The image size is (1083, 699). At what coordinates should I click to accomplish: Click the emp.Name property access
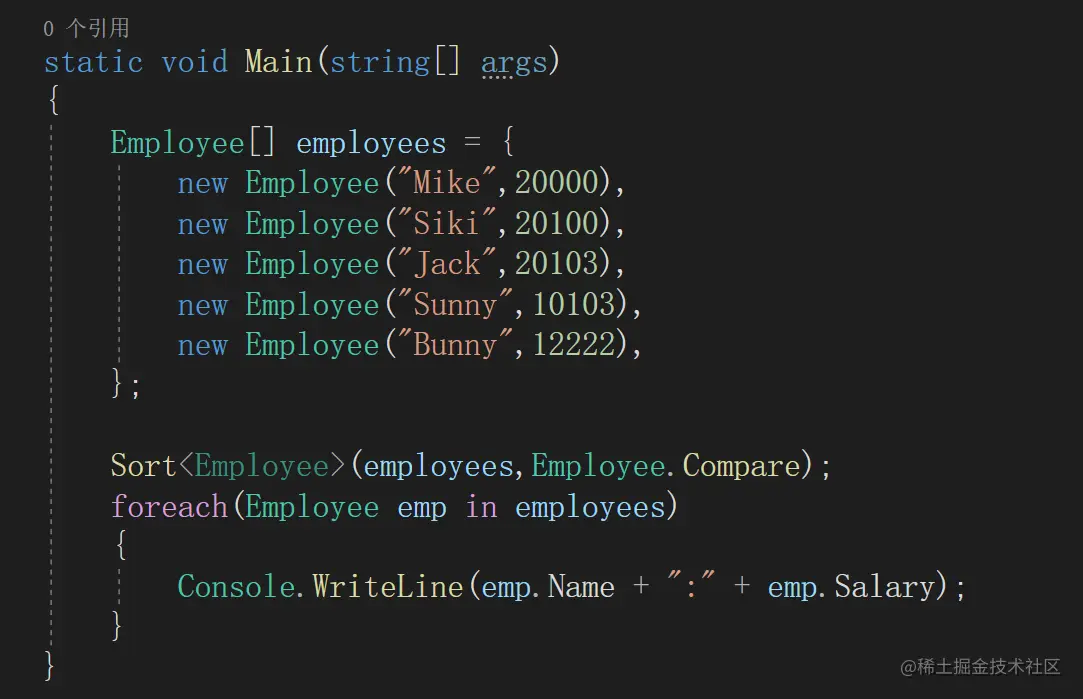[548, 588]
